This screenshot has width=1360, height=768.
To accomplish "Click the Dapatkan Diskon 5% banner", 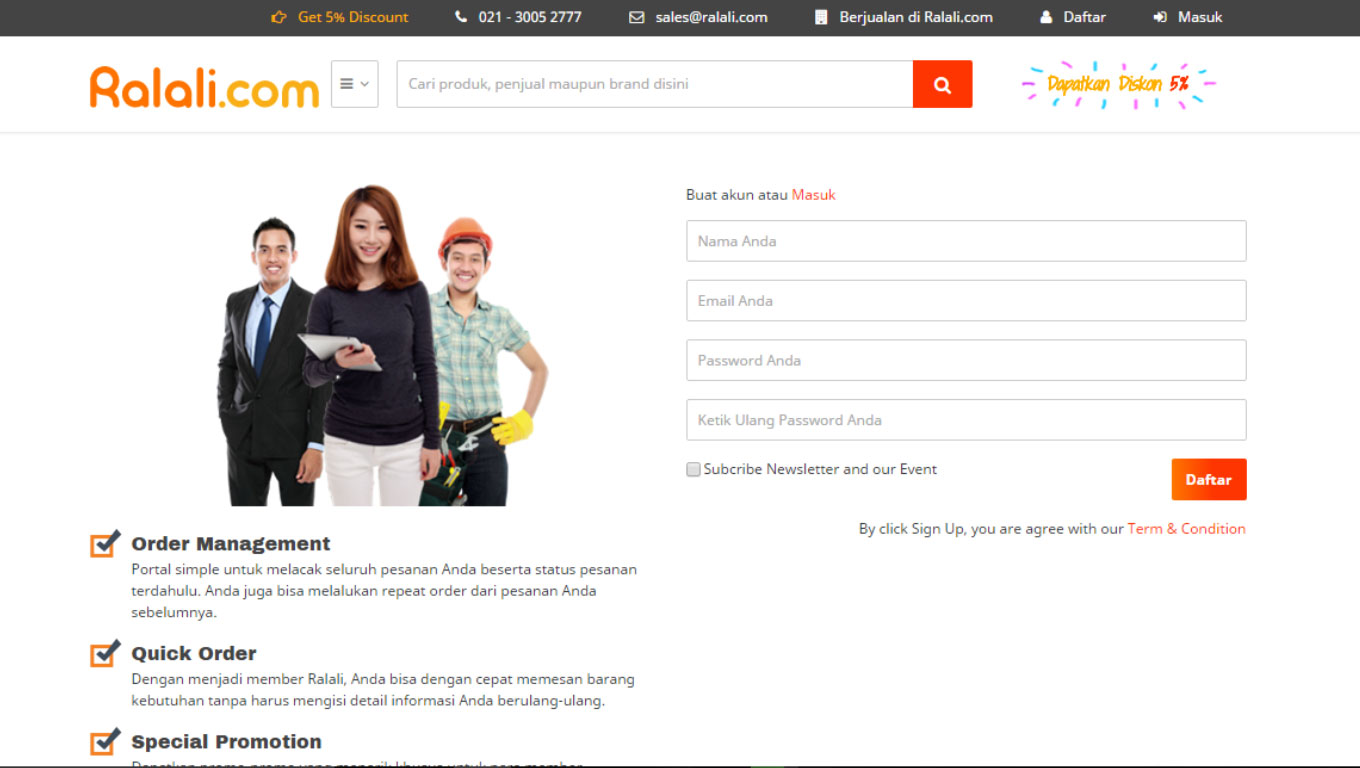I will click(1117, 84).
